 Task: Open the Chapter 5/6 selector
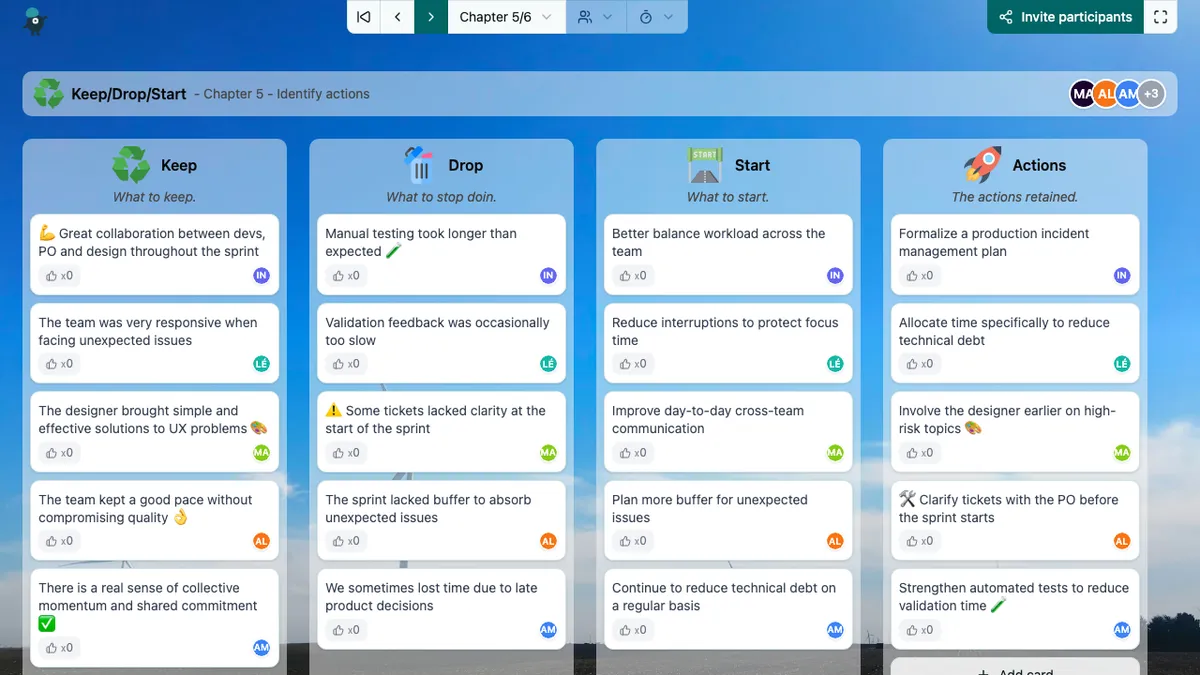[495, 17]
